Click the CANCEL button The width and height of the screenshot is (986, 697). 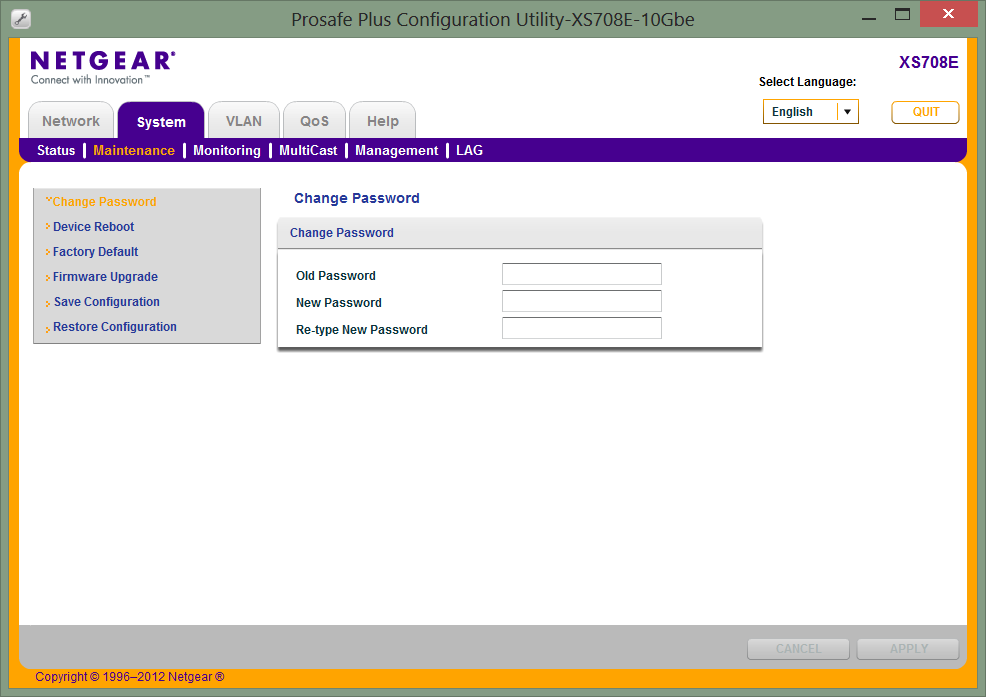click(x=799, y=649)
